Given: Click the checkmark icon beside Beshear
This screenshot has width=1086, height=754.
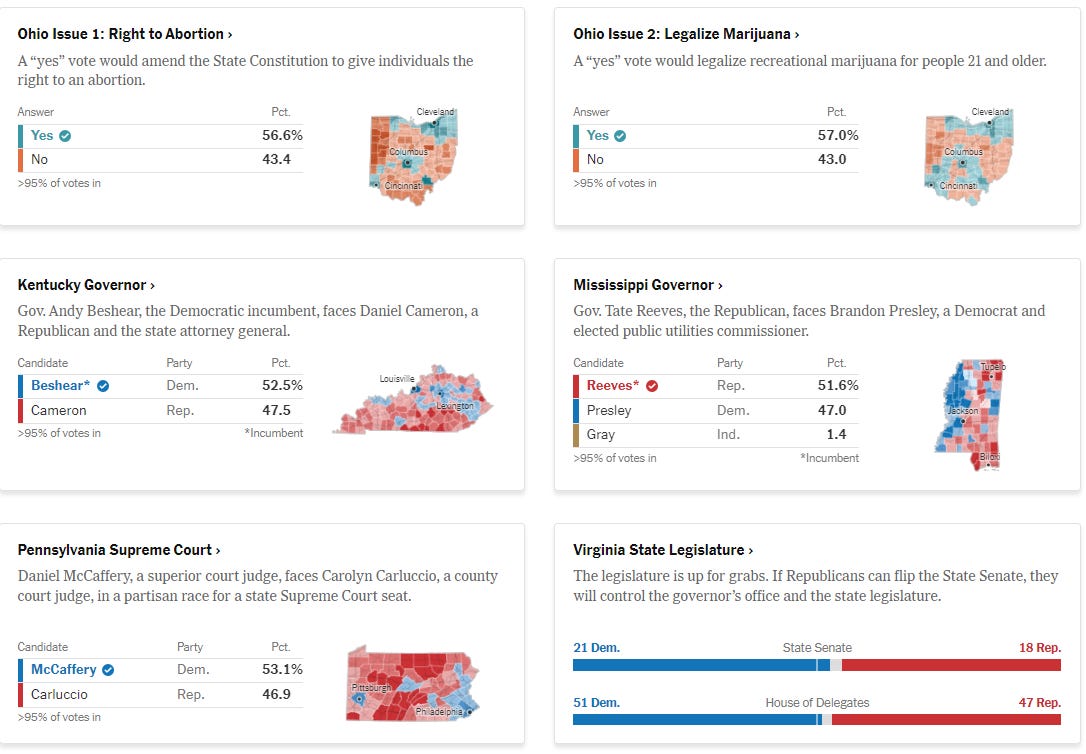Looking at the screenshot, I should coord(103,386).
